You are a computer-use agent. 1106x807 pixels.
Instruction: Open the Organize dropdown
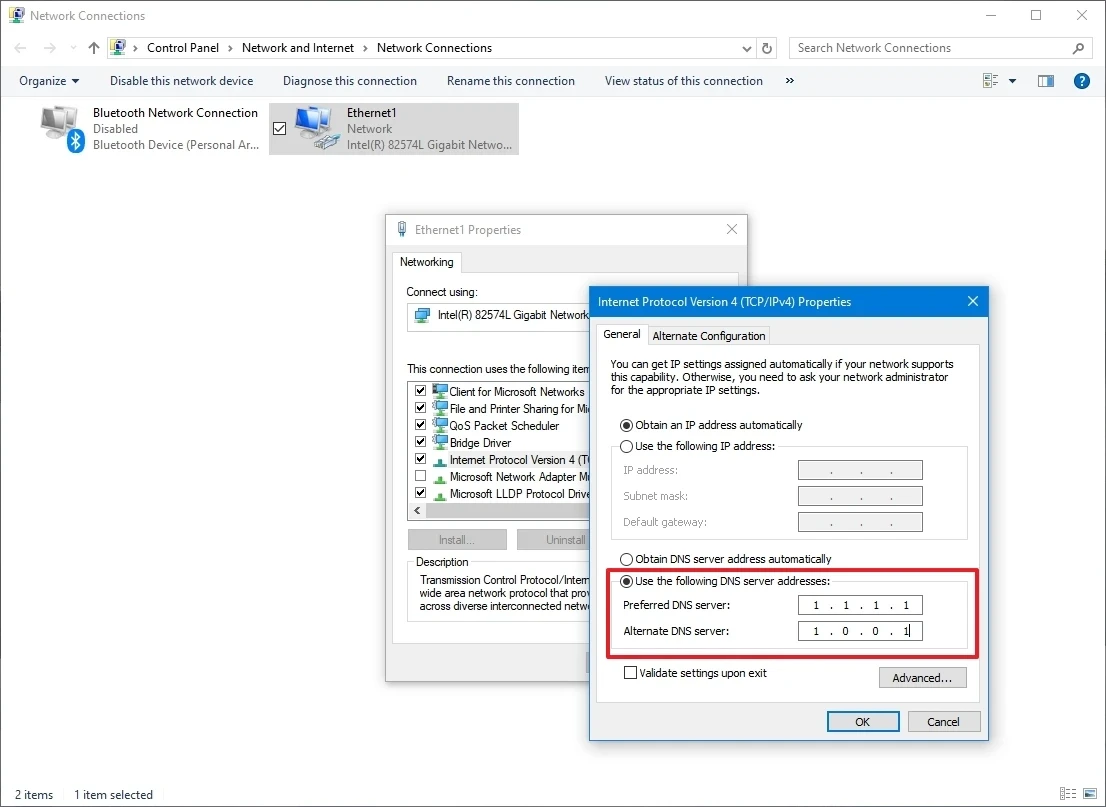click(x=48, y=81)
